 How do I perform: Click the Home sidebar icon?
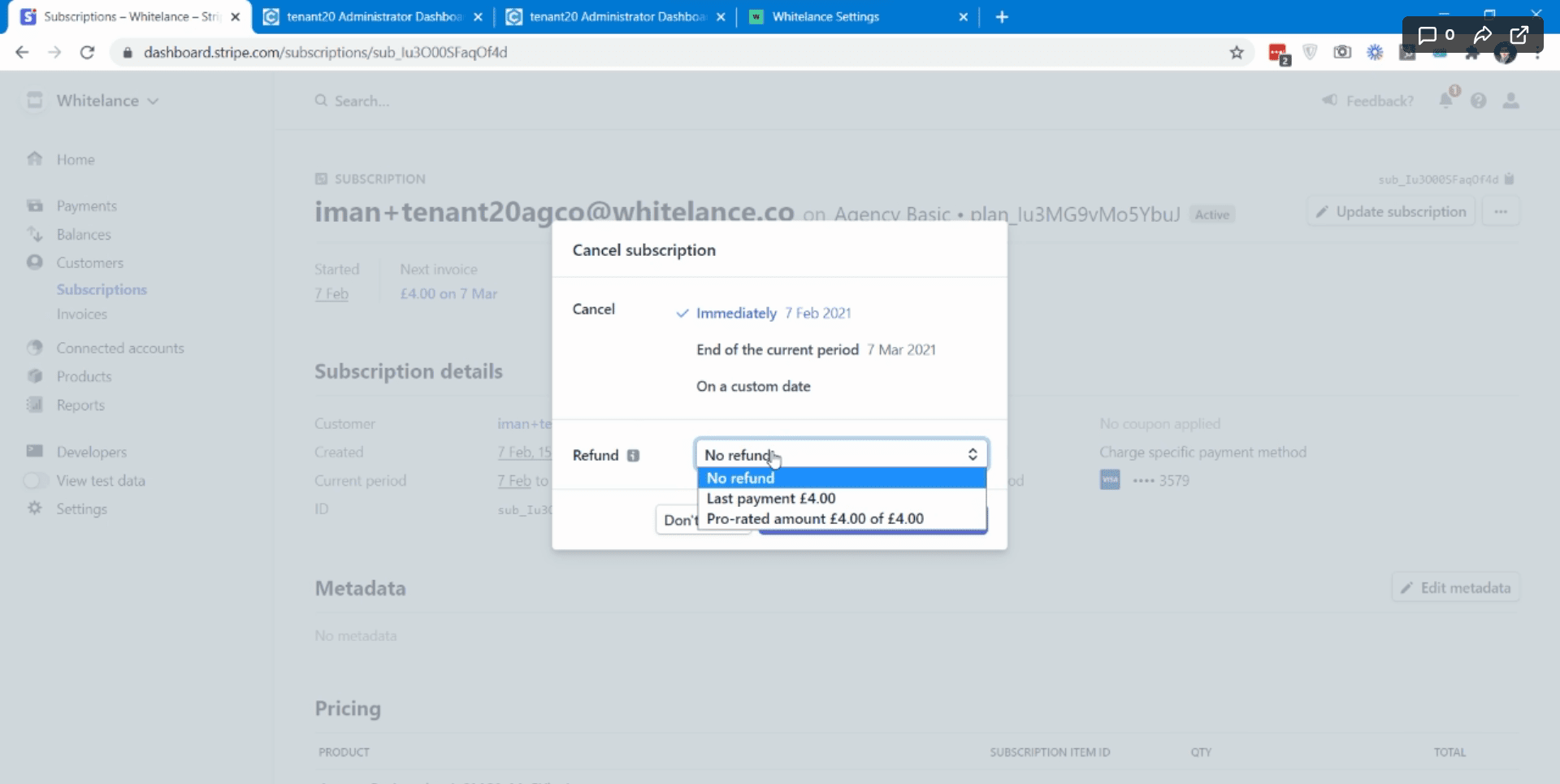pos(34,159)
